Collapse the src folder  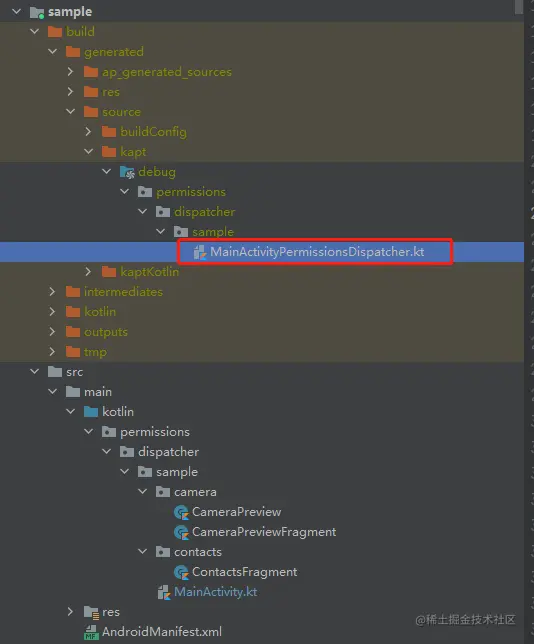tap(35, 372)
